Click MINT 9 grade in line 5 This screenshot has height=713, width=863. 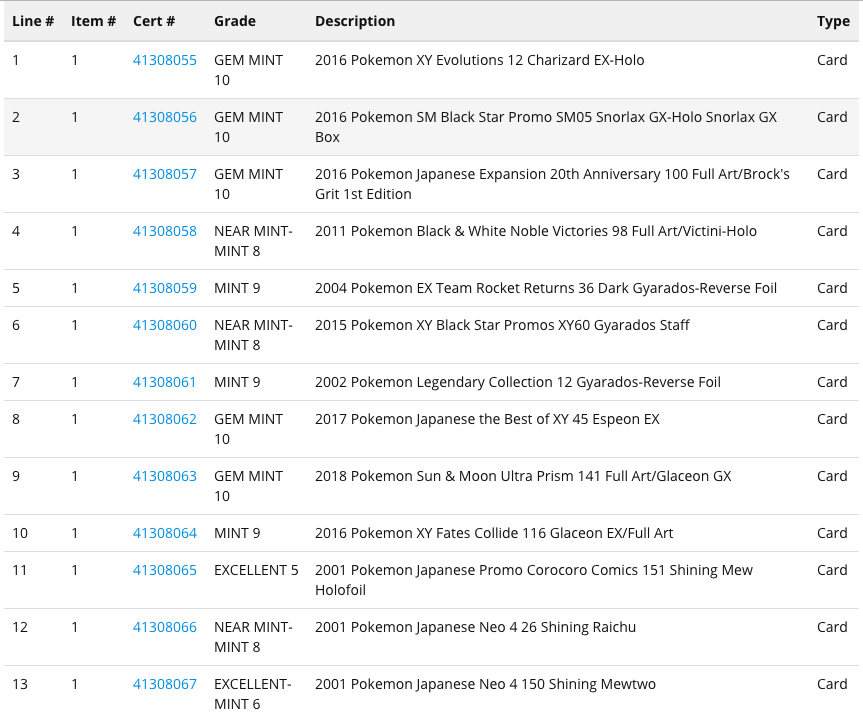[237, 289]
